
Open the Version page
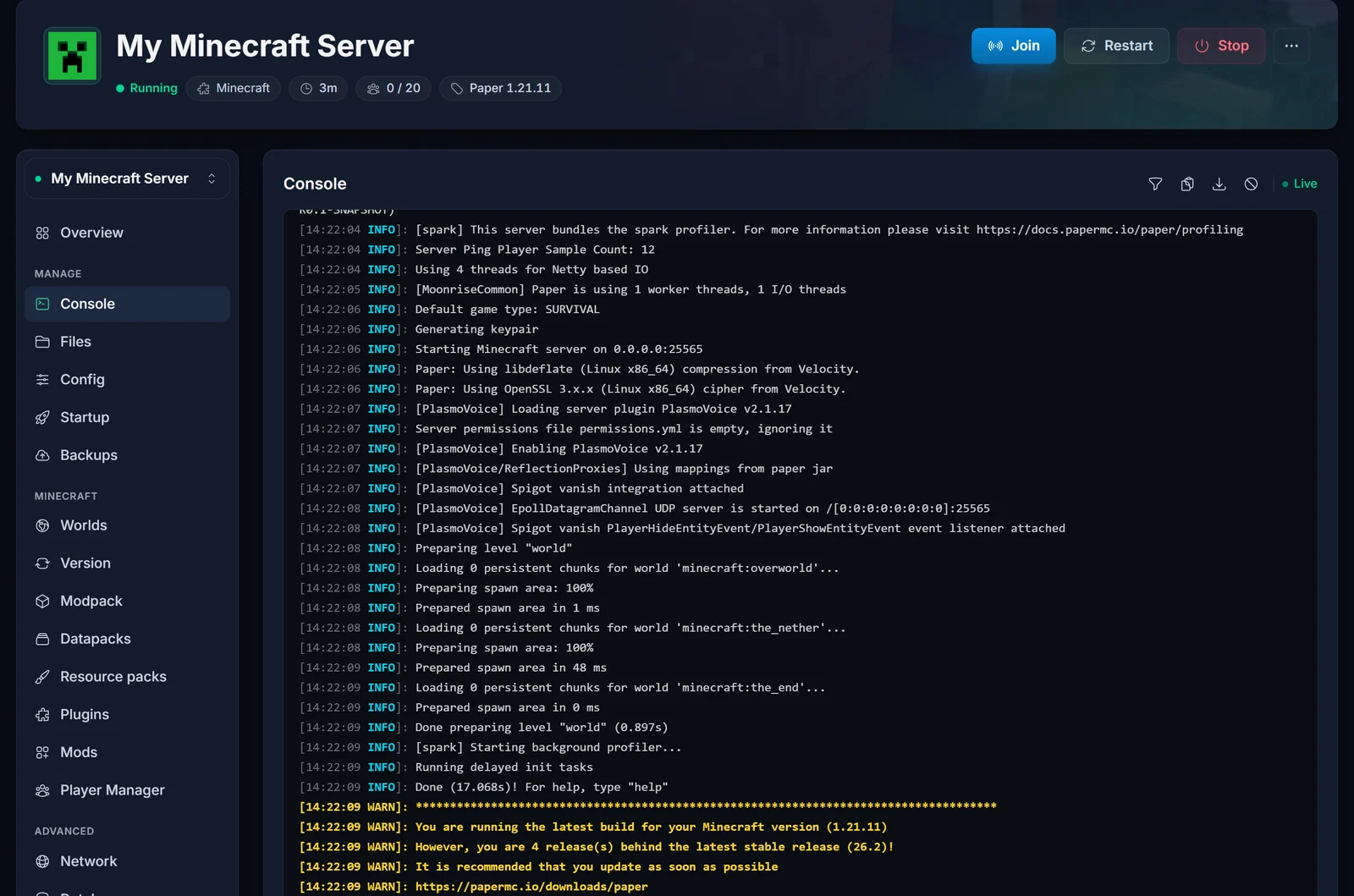click(127, 563)
